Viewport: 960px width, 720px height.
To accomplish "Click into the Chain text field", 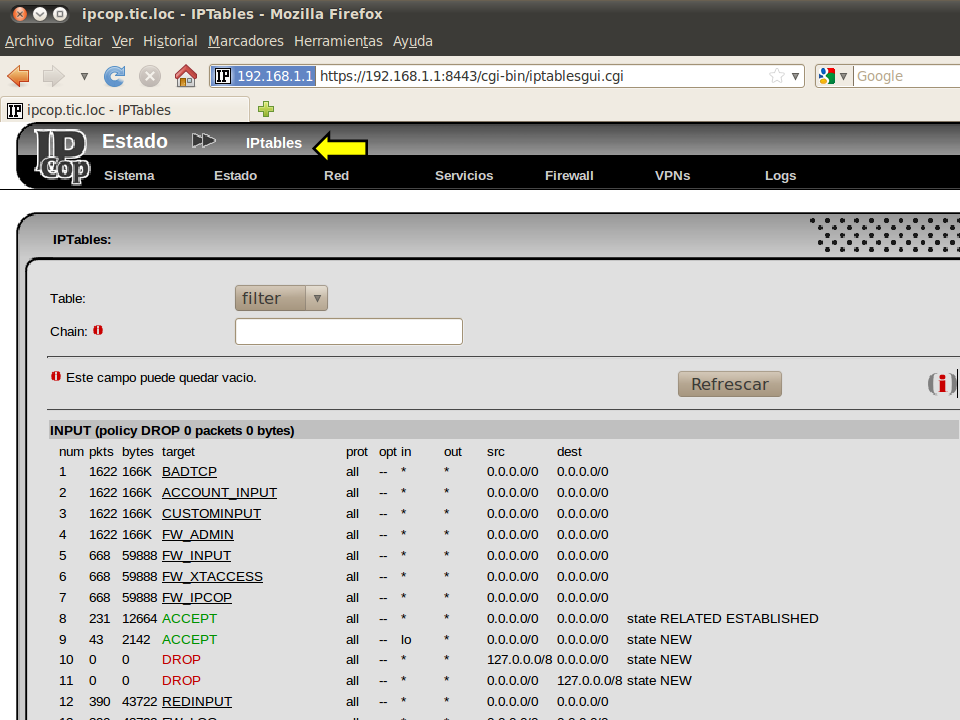I will [348, 331].
